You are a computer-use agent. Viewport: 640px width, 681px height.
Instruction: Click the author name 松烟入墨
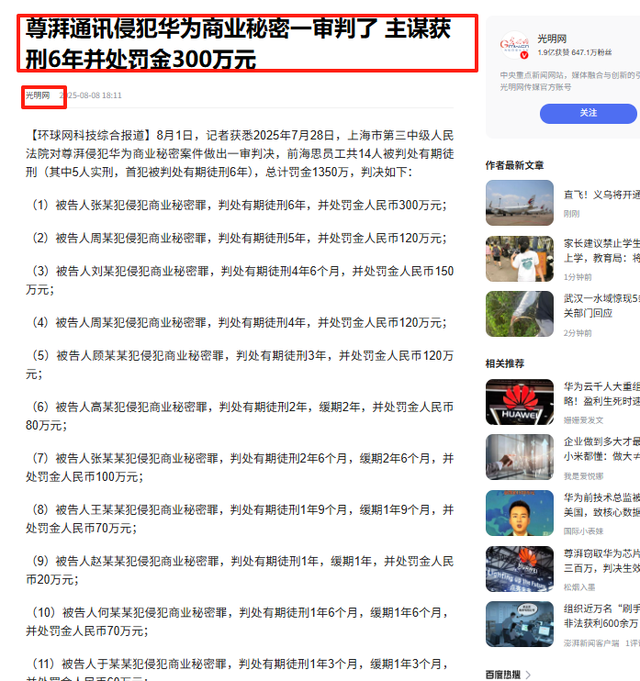point(579,587)
